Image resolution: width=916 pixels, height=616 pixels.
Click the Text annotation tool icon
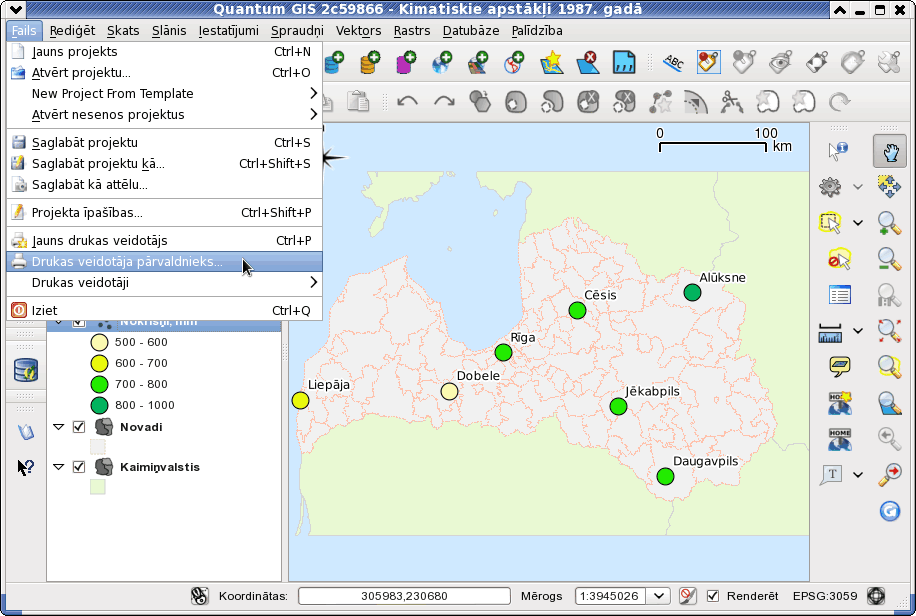pyautogui.click(x=831, y=474)
